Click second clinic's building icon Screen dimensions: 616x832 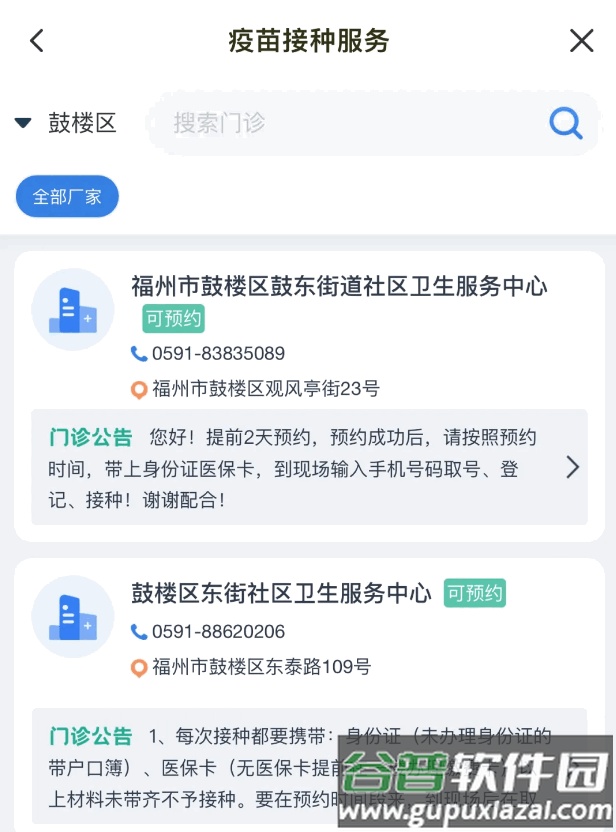pos(73,616)
